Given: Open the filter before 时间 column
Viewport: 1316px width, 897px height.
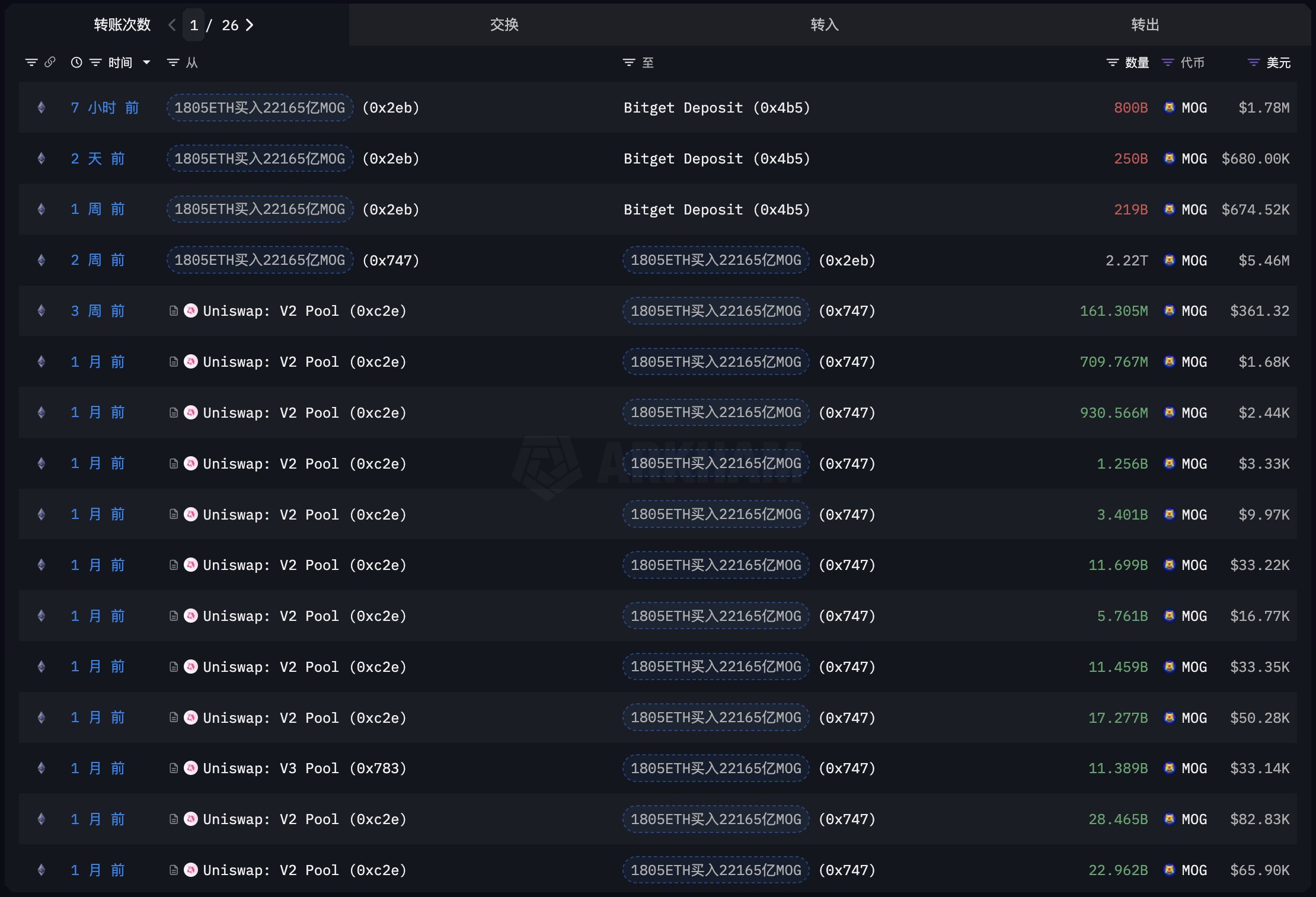Looking at the screenshot, I should point(95,62).
